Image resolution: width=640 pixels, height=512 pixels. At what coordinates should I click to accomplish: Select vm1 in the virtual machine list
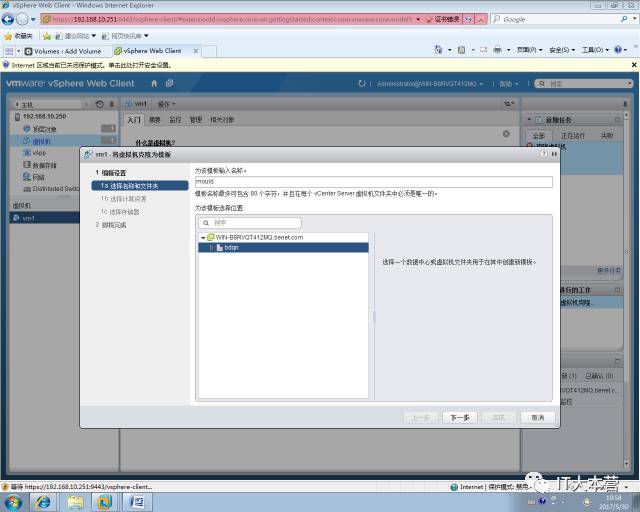coord(45,218)
